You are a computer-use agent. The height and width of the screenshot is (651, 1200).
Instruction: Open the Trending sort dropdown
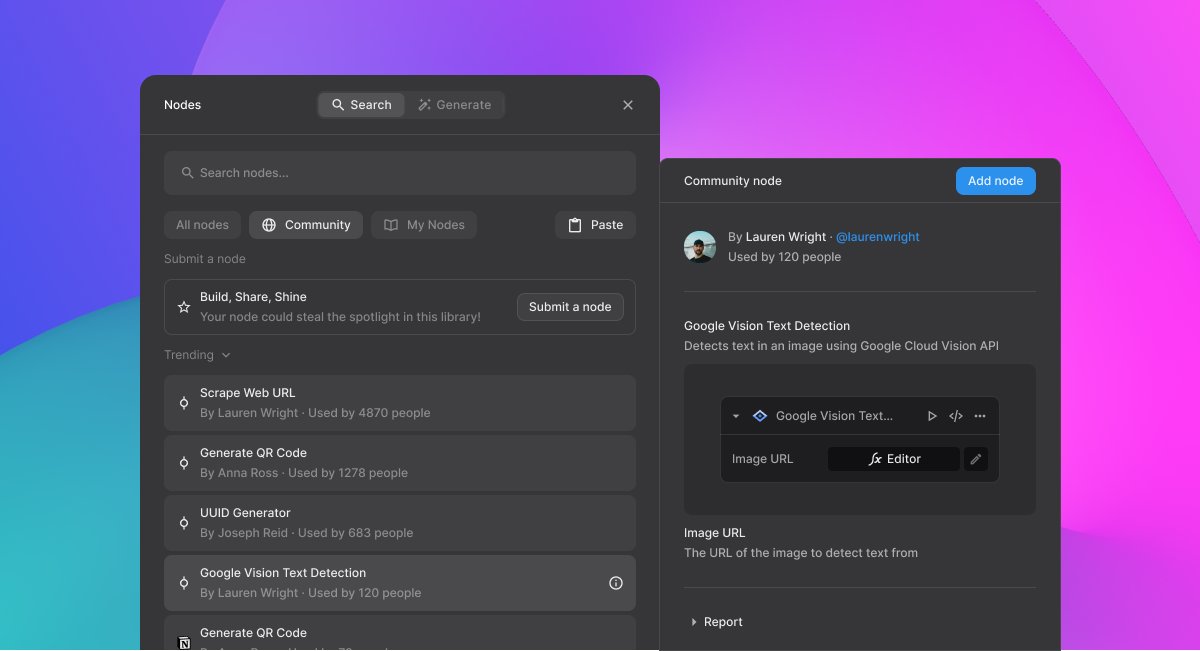click(197, 355)
